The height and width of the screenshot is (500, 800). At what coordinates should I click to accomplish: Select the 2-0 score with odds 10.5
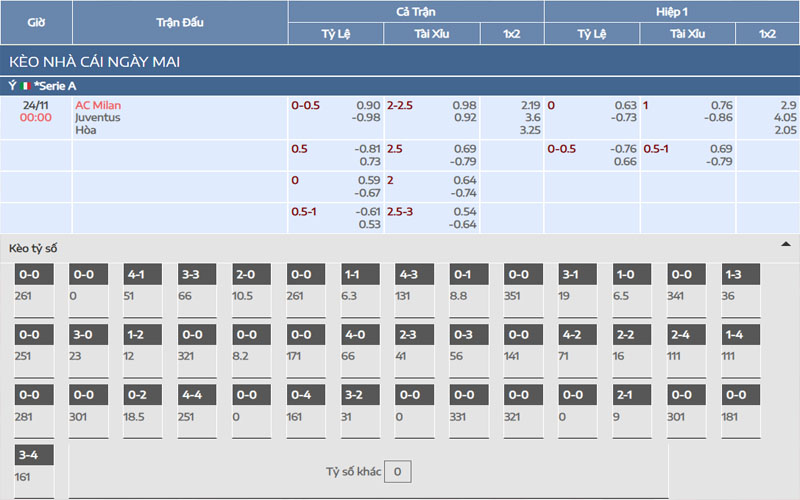point(251,275)
